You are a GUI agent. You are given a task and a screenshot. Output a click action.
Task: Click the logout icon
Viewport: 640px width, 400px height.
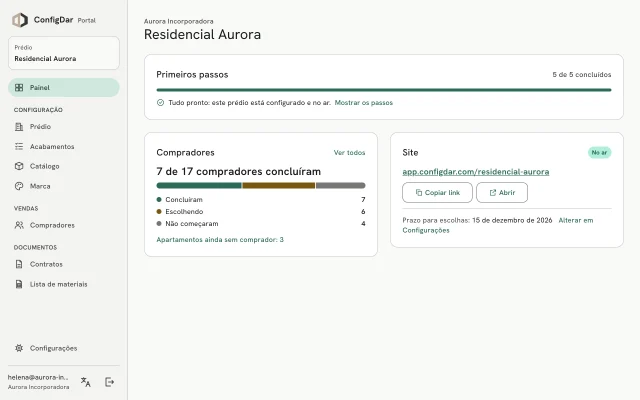click(109, 382)
